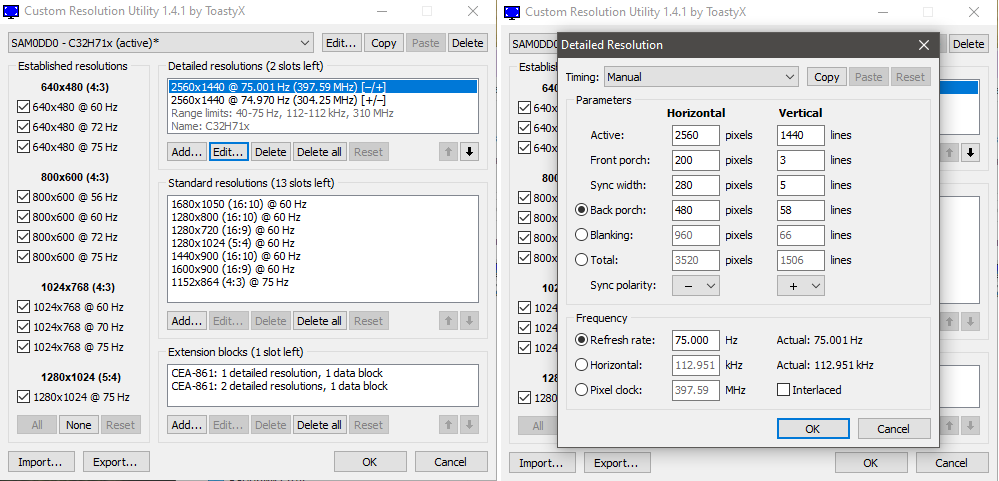The image size is (999, 481).
Task: Enable the Interlaced checkbox
Action: pyautogui.click(x=782, y=390)
